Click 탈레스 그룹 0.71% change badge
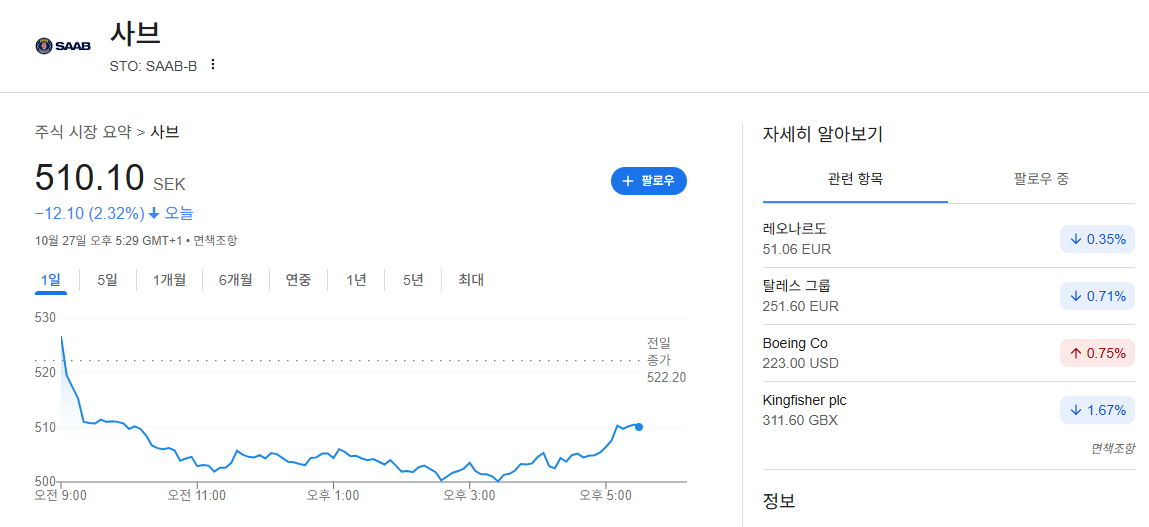This screenshot has width=1149, height=527. coord(1097,296)
